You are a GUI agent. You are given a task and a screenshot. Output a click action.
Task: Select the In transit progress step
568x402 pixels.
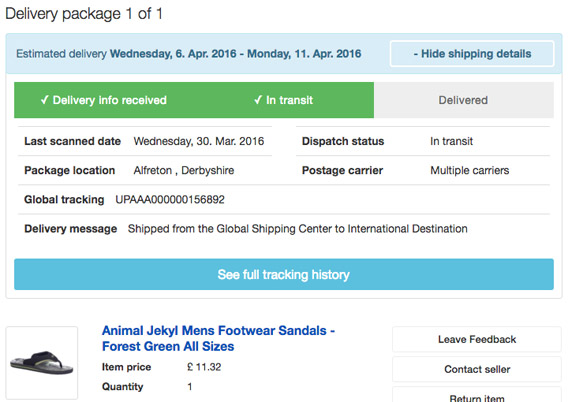click(283, 100)
